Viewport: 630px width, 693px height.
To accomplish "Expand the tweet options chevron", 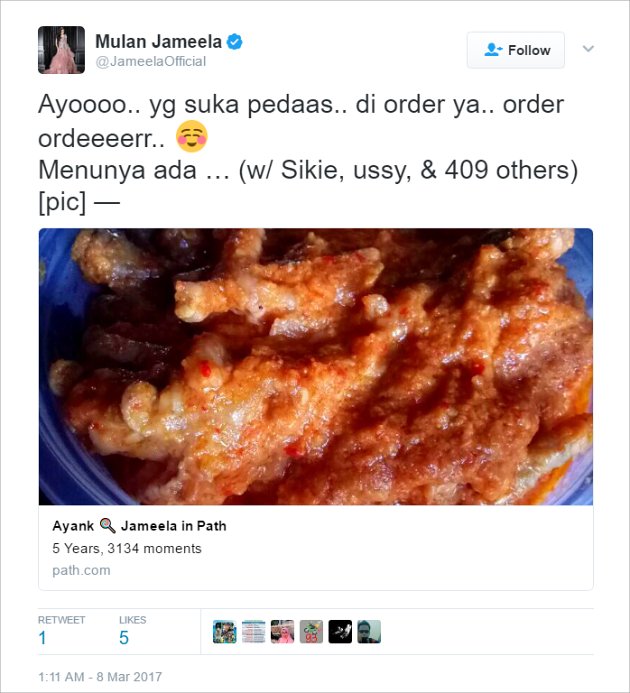I will coord(588,49).
